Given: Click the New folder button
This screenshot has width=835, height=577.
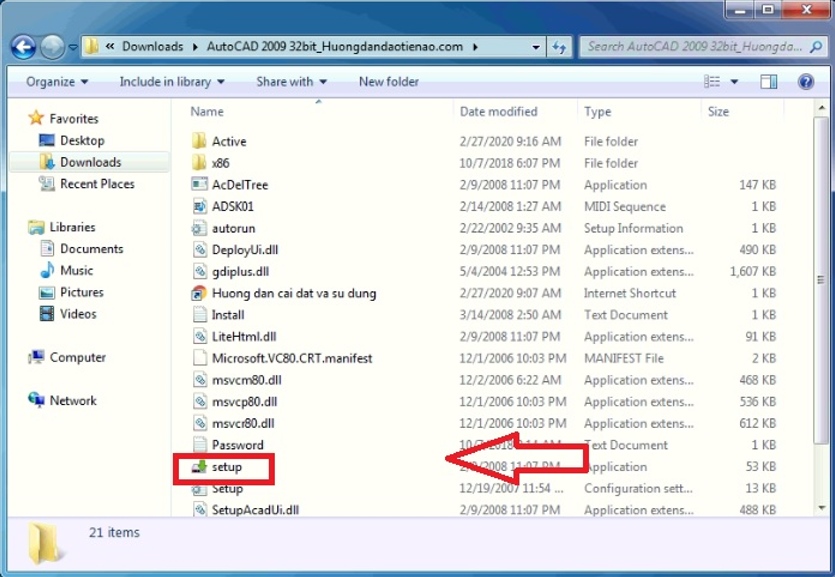Looking at the screenshot, I should 388,82.
